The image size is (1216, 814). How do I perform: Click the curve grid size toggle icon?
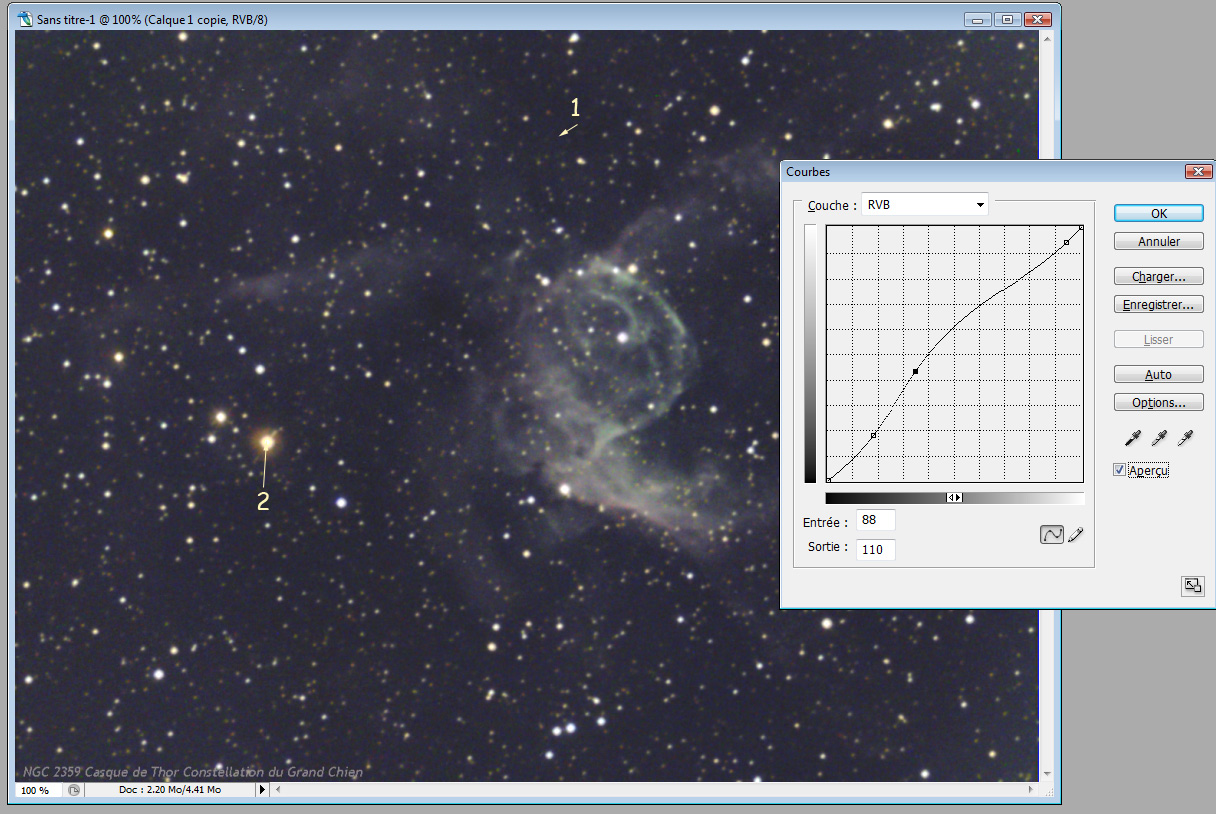tap(1193, 586)
